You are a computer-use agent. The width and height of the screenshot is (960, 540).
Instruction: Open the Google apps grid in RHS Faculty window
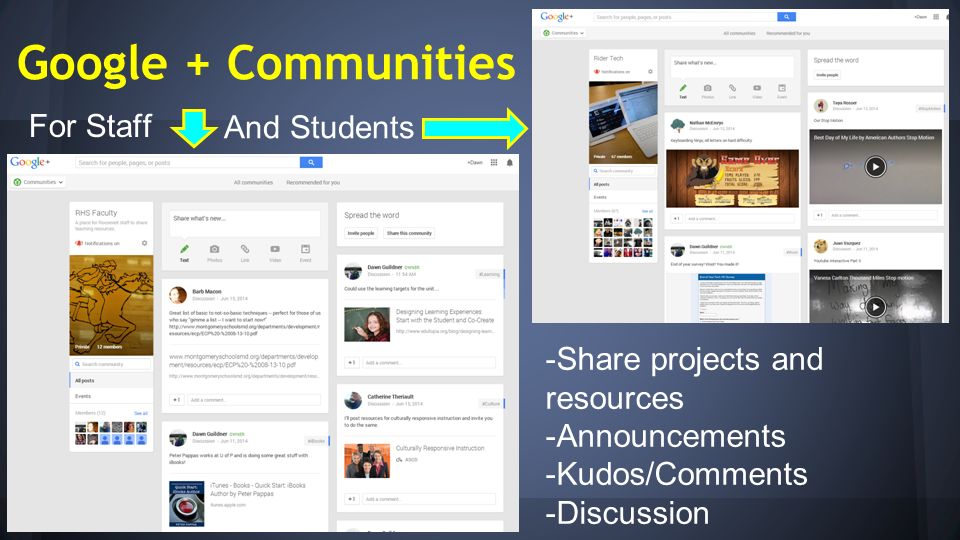click(494, 162)
